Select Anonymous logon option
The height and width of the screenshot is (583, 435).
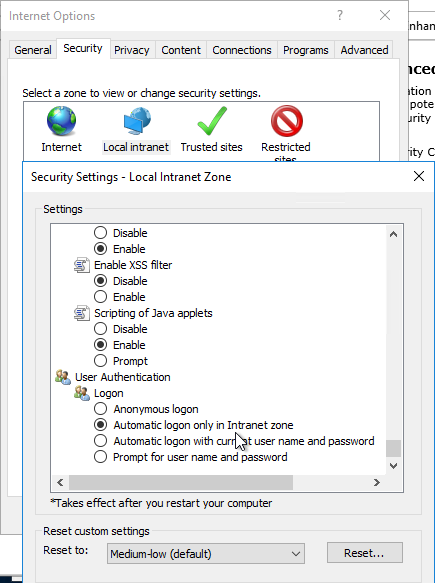click(x=100, y=409)
